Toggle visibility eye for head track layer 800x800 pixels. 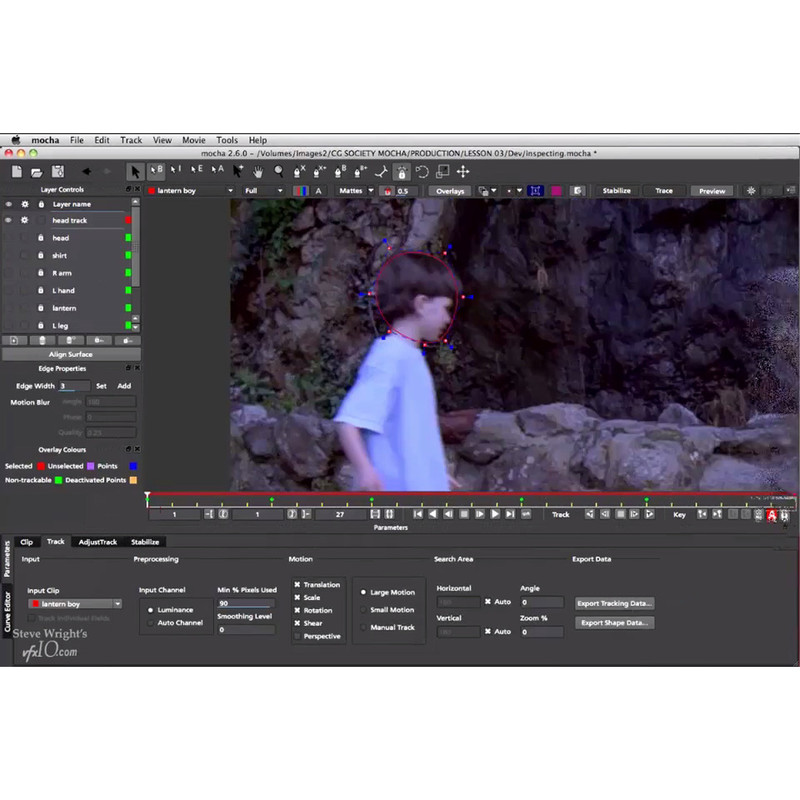coord(9,220)
